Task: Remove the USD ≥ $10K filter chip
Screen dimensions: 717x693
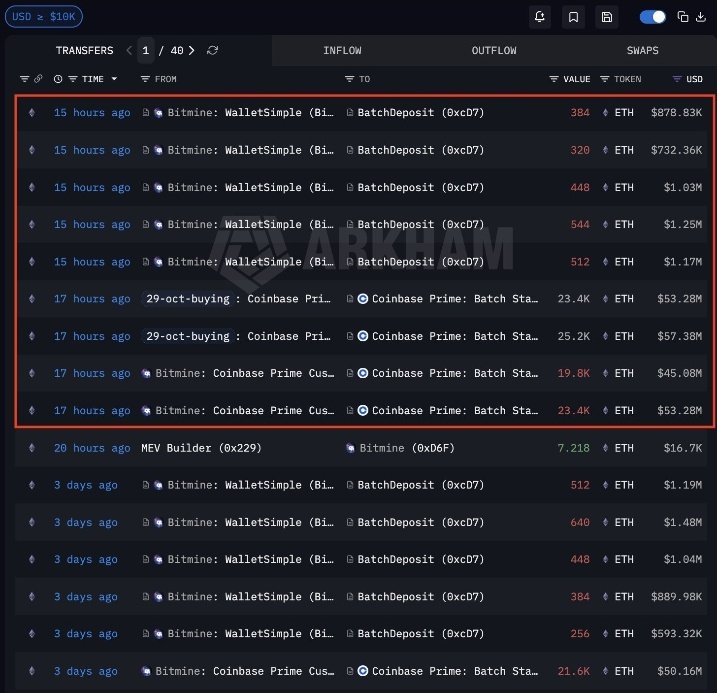Action: coord(43,17)
